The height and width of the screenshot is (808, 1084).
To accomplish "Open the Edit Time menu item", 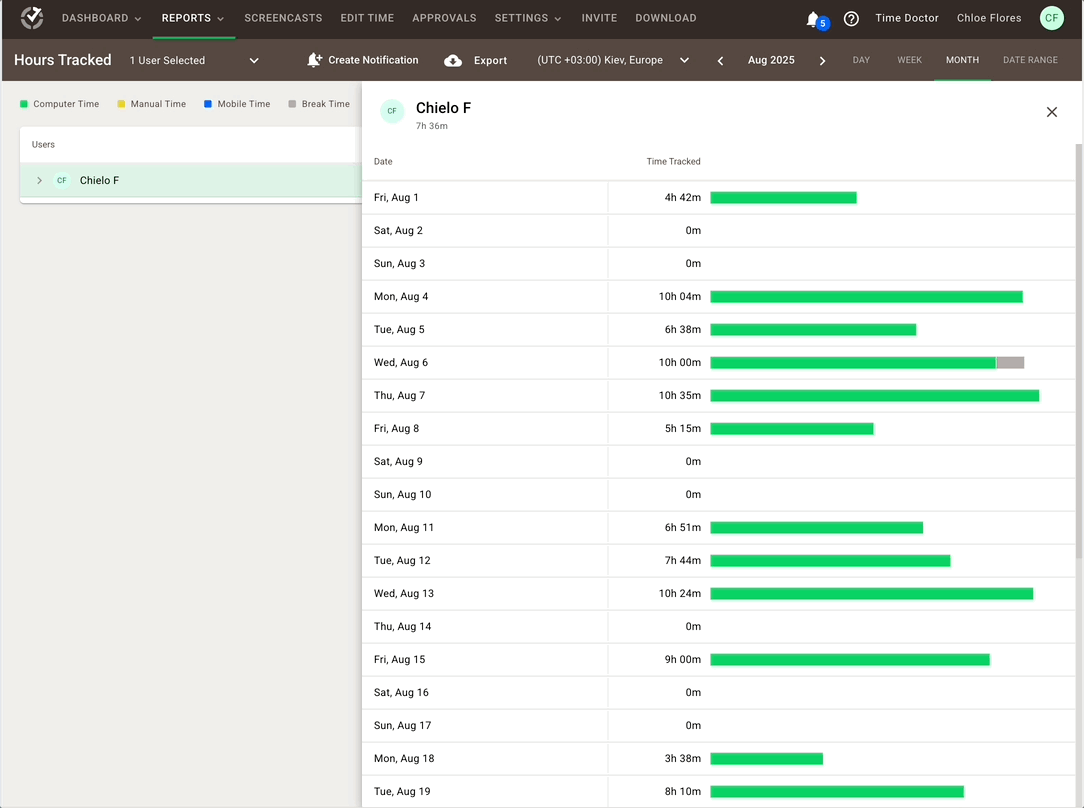I will [367, 19].
